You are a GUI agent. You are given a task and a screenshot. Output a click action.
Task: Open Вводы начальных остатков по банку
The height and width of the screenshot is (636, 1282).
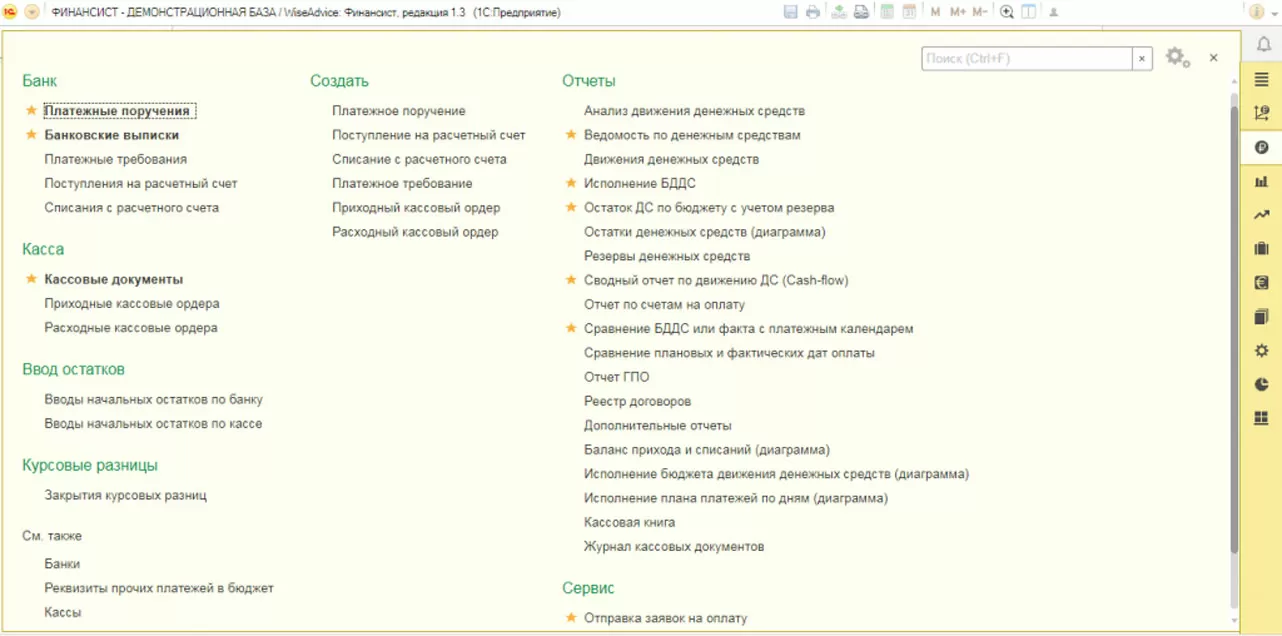pos(153,399)
